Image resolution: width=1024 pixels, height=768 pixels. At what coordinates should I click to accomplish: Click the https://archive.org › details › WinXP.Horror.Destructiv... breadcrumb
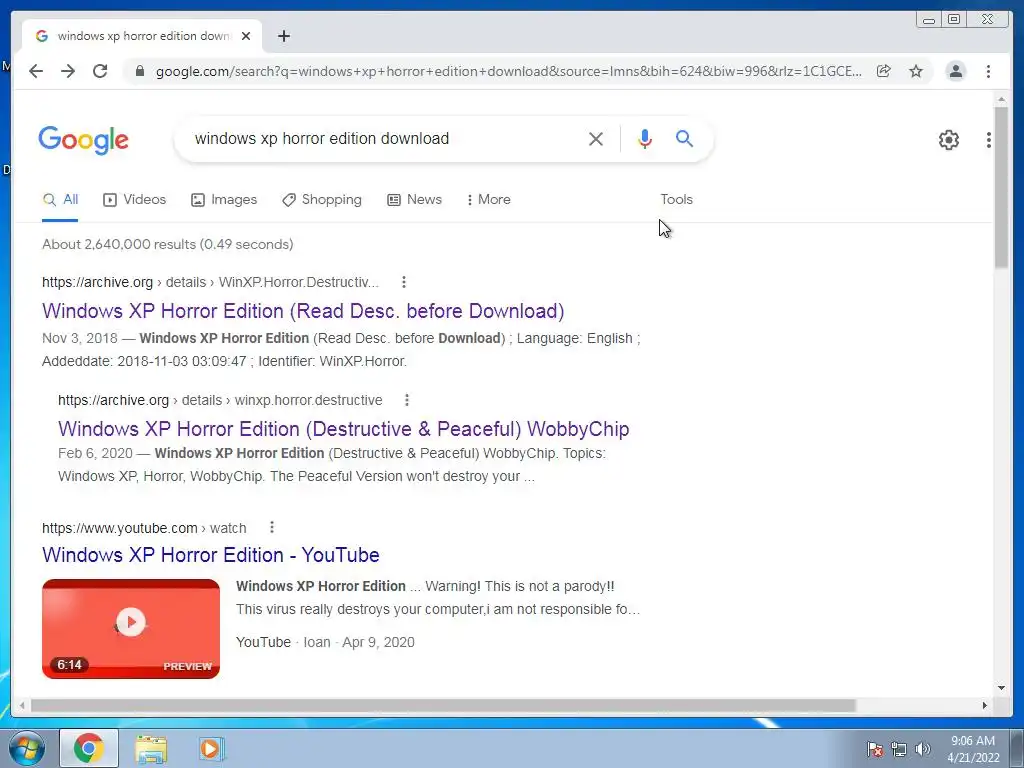click(210, 282)
